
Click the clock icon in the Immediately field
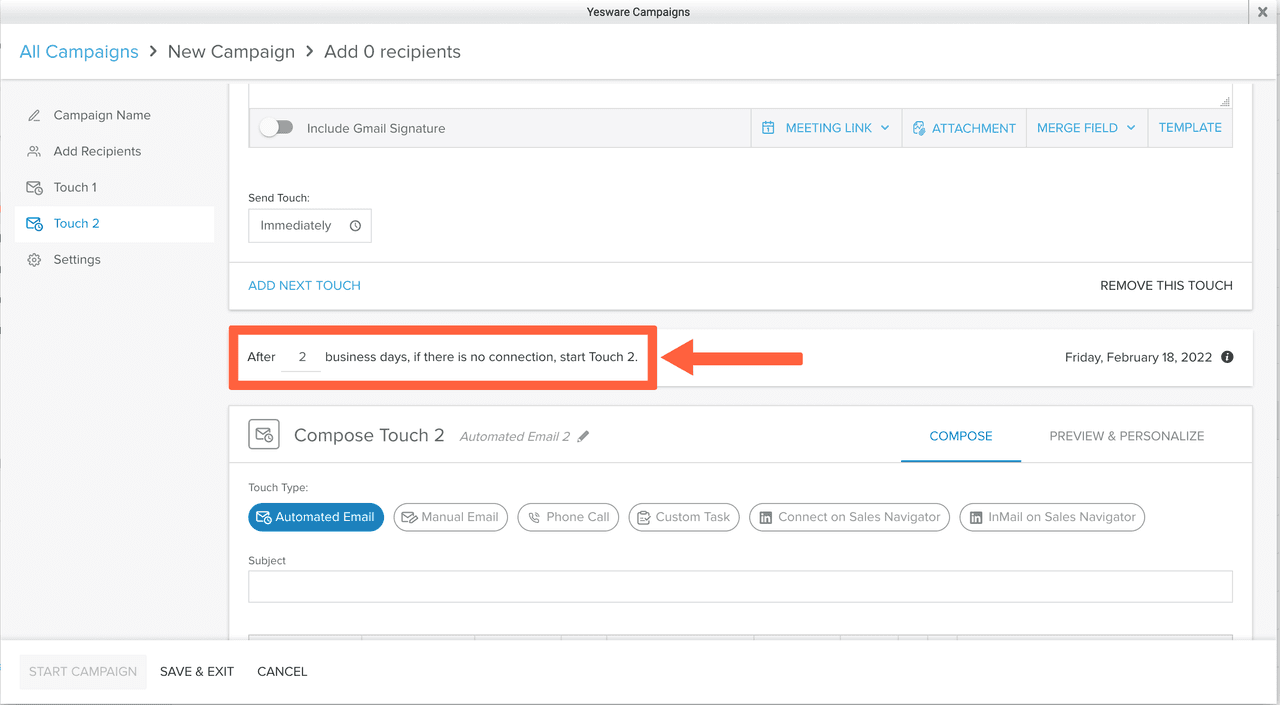(x=354, y=225)
